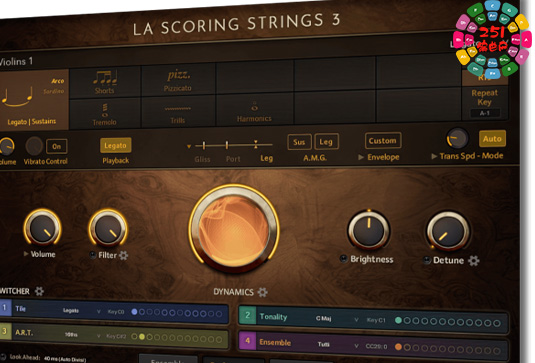
Task: Expand the Volume disclosure triangle
Action: click(x=26, y=253)
